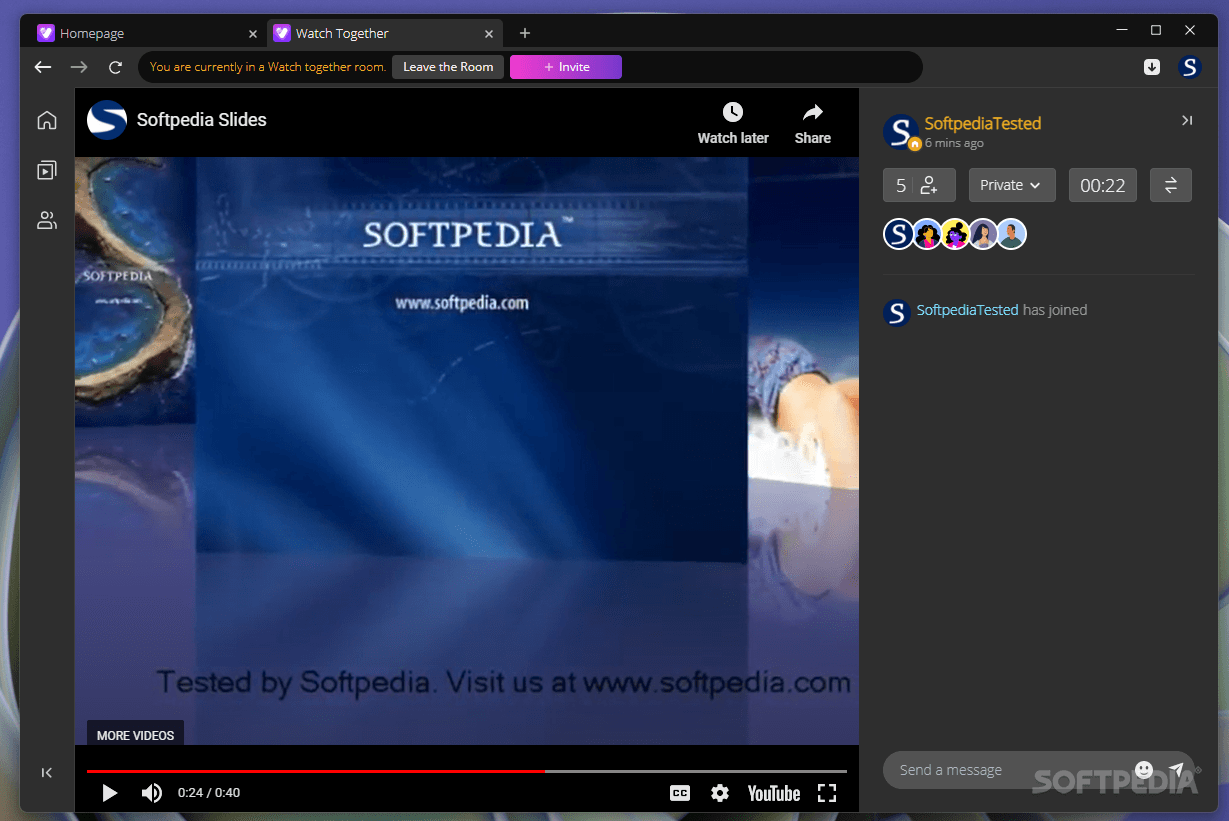The width and height of the screenshot is (1229, 821).
Task: Send the chat message
Action: [x=1176, y=770]
